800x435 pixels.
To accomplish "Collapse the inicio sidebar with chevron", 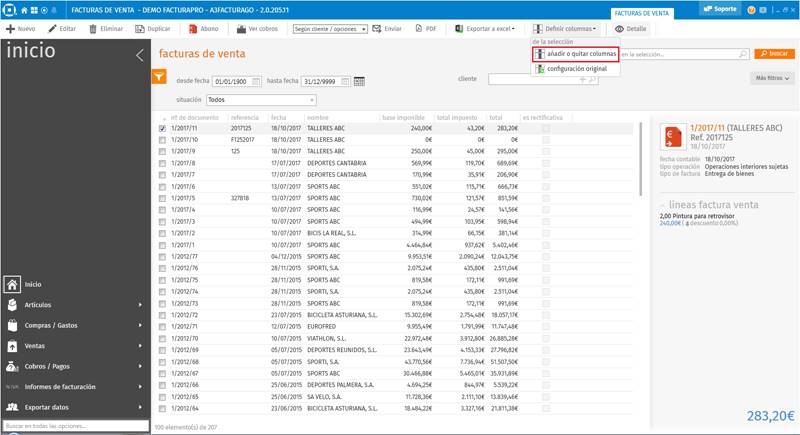I will pyautogui.click(x=139, y=55).
